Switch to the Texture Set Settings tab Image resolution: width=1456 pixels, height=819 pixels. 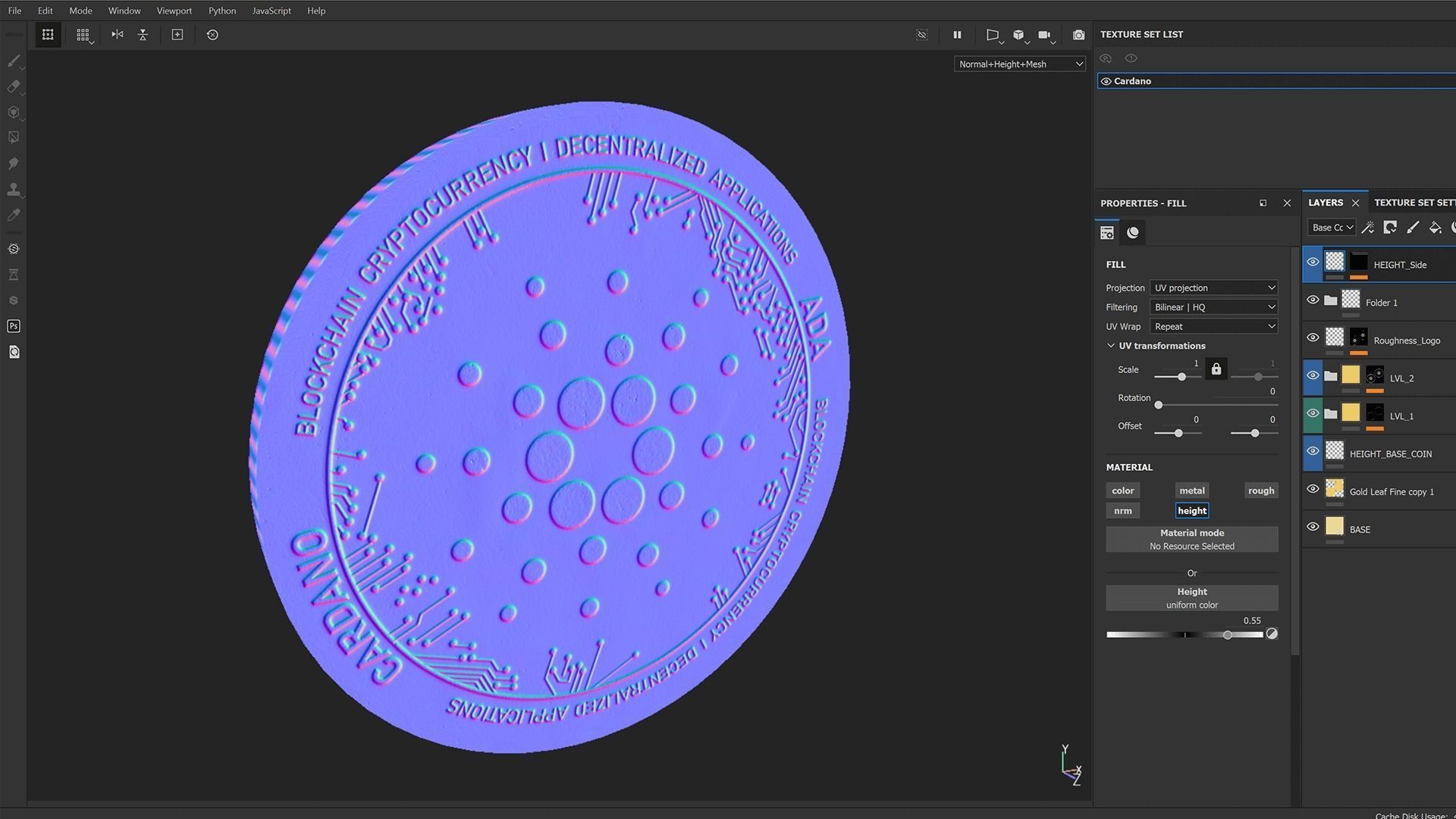coord(1414,202)
